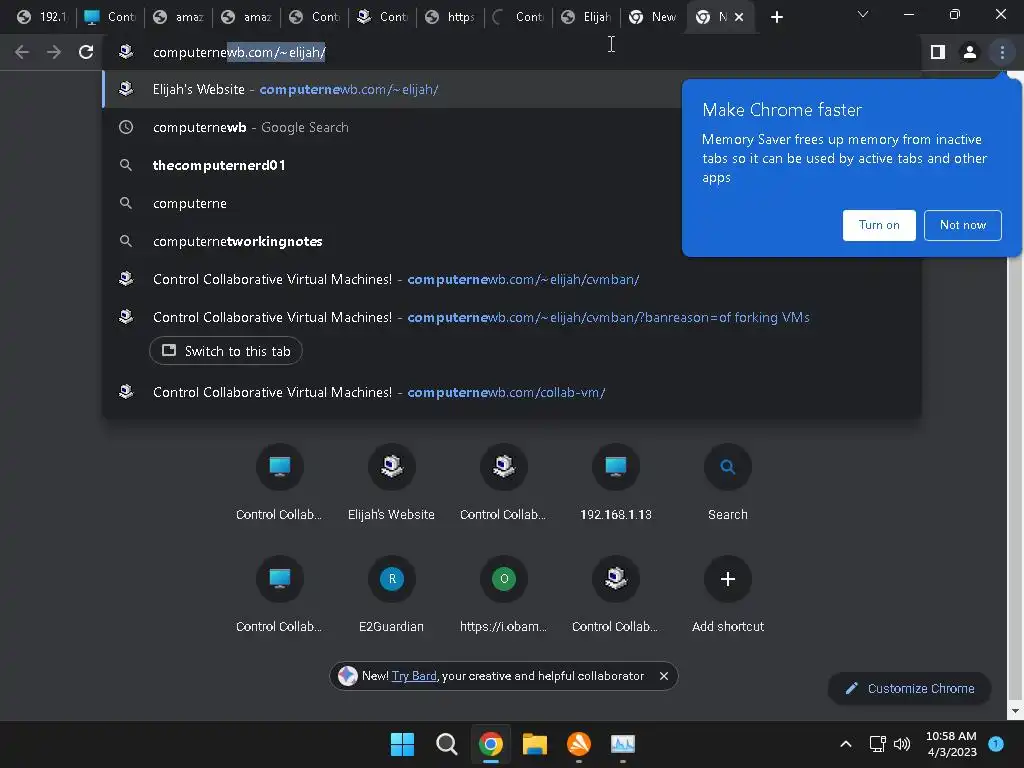Click Customize Chrome button

point(910,688)
